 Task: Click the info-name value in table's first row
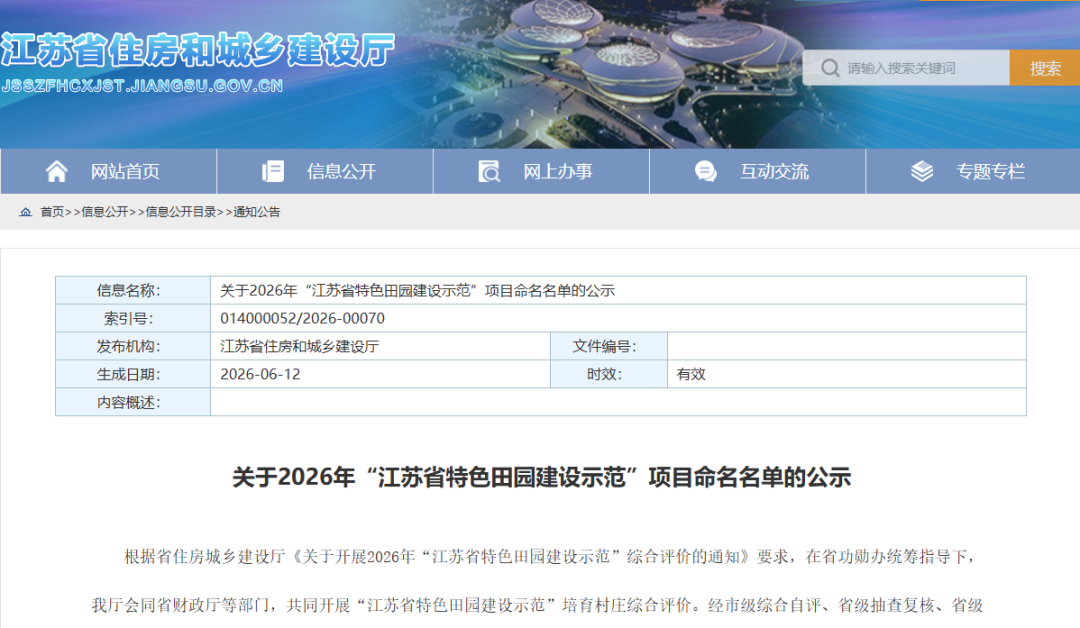(x=417, y=291)
